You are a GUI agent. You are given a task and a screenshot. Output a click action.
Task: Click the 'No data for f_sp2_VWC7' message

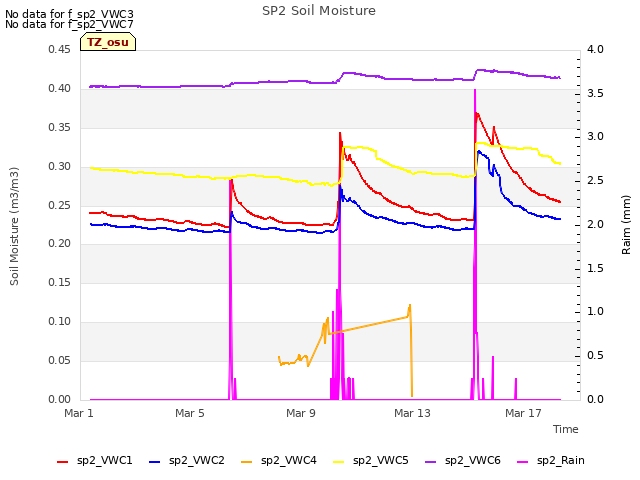pyautogui.click(x=69, y=24)
